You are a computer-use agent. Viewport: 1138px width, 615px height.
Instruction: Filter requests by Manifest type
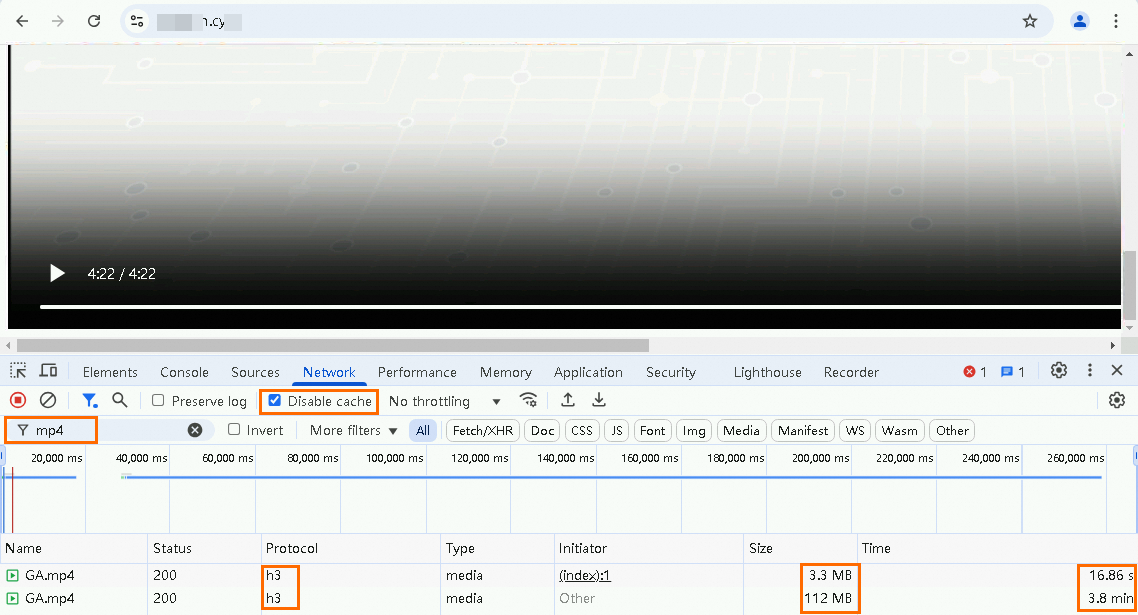[803, 431]
